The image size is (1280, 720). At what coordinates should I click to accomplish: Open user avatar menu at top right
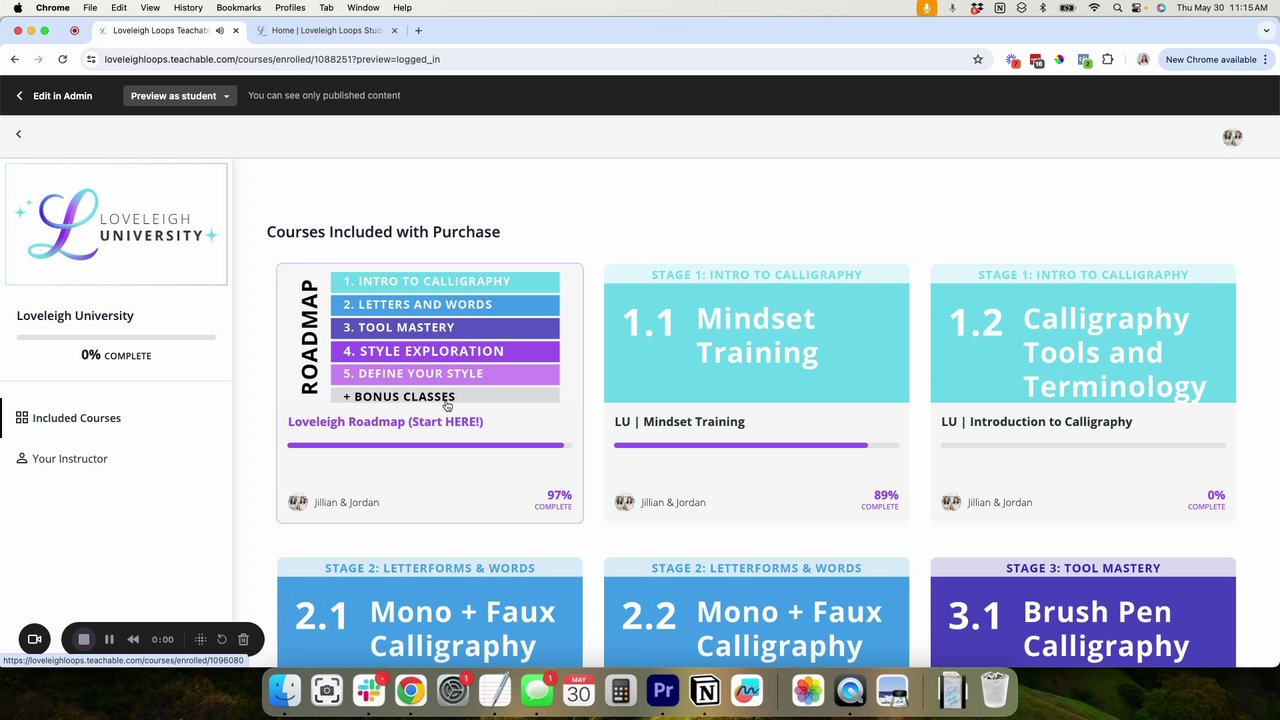point(1232,138)
